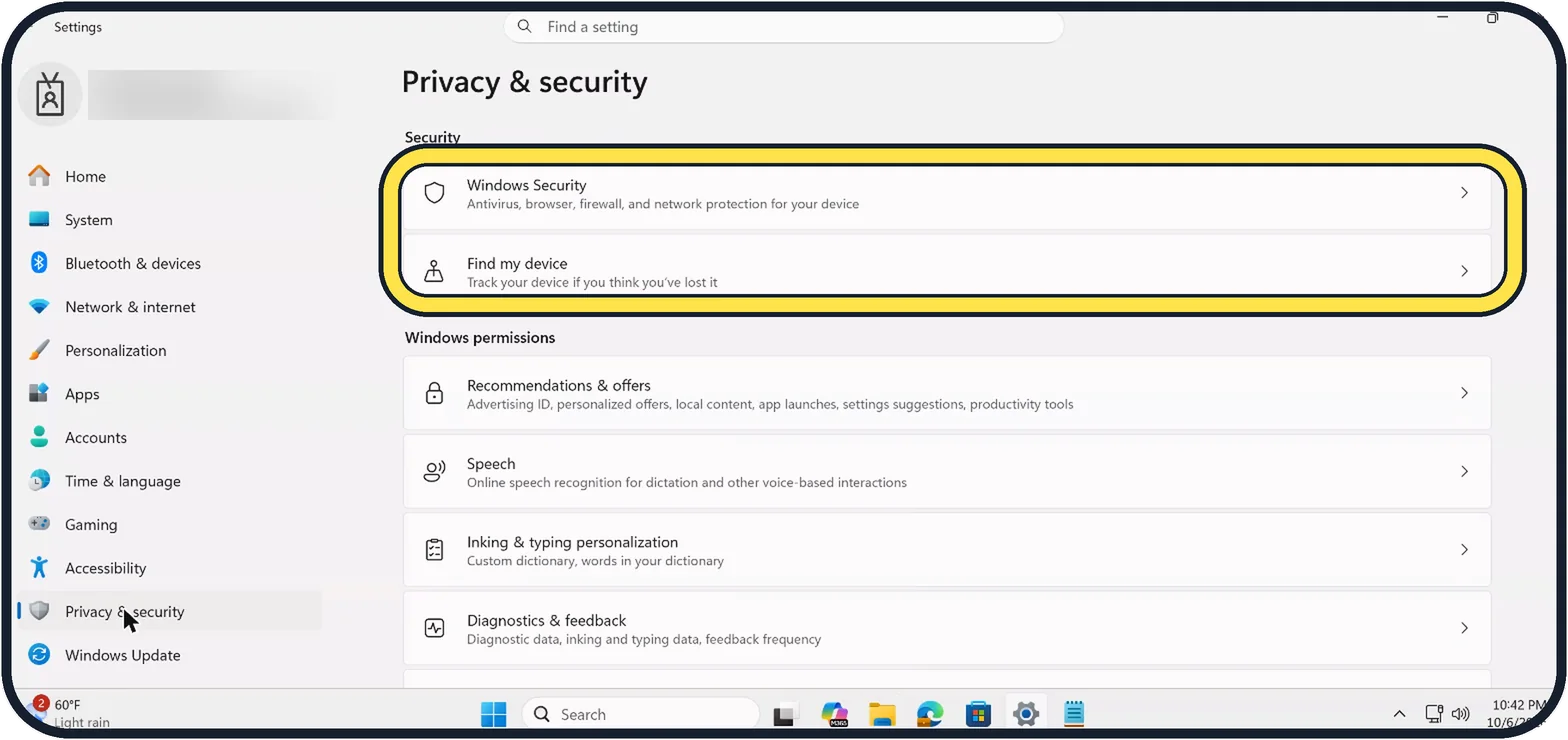The width and height of the screenshot is (1568, 740).
Task: Select Accessibility in the sidebar
Action: pyautogui.click(x=169, y=568)
